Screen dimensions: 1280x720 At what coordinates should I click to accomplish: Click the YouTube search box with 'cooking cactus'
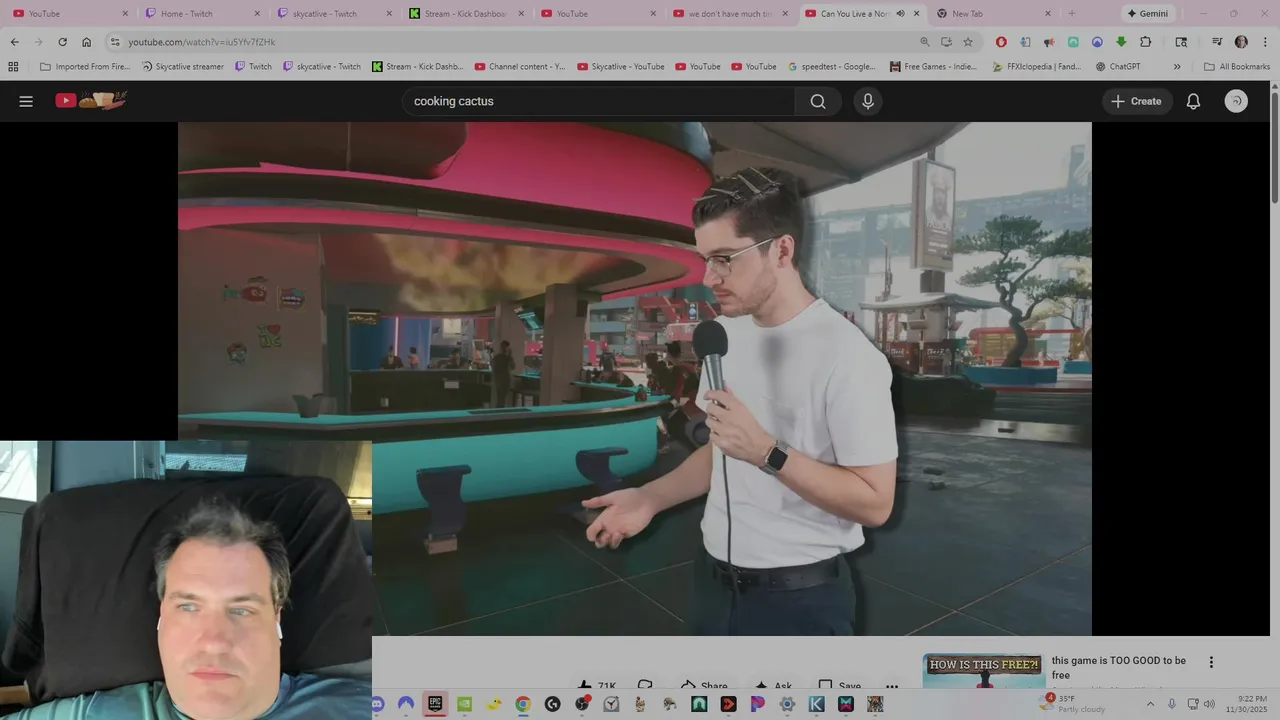click(600, 101)
